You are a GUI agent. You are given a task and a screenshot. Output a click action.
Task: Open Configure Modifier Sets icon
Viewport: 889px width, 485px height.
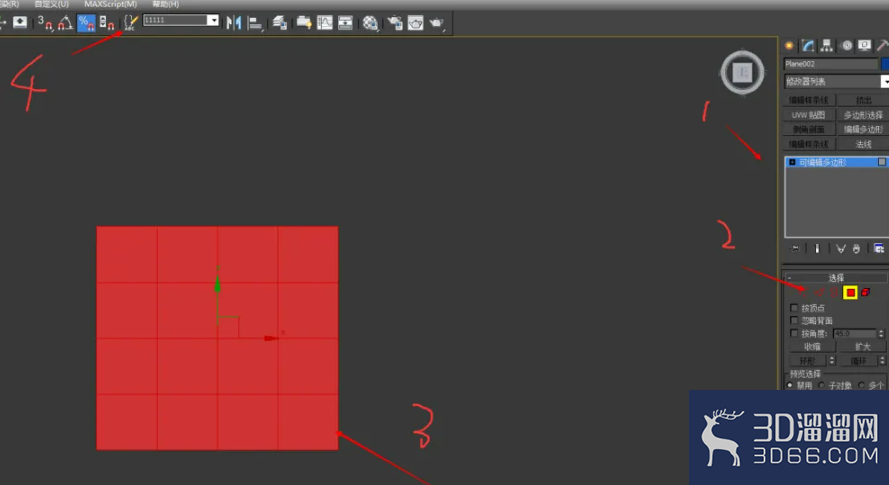pos(879,248)
